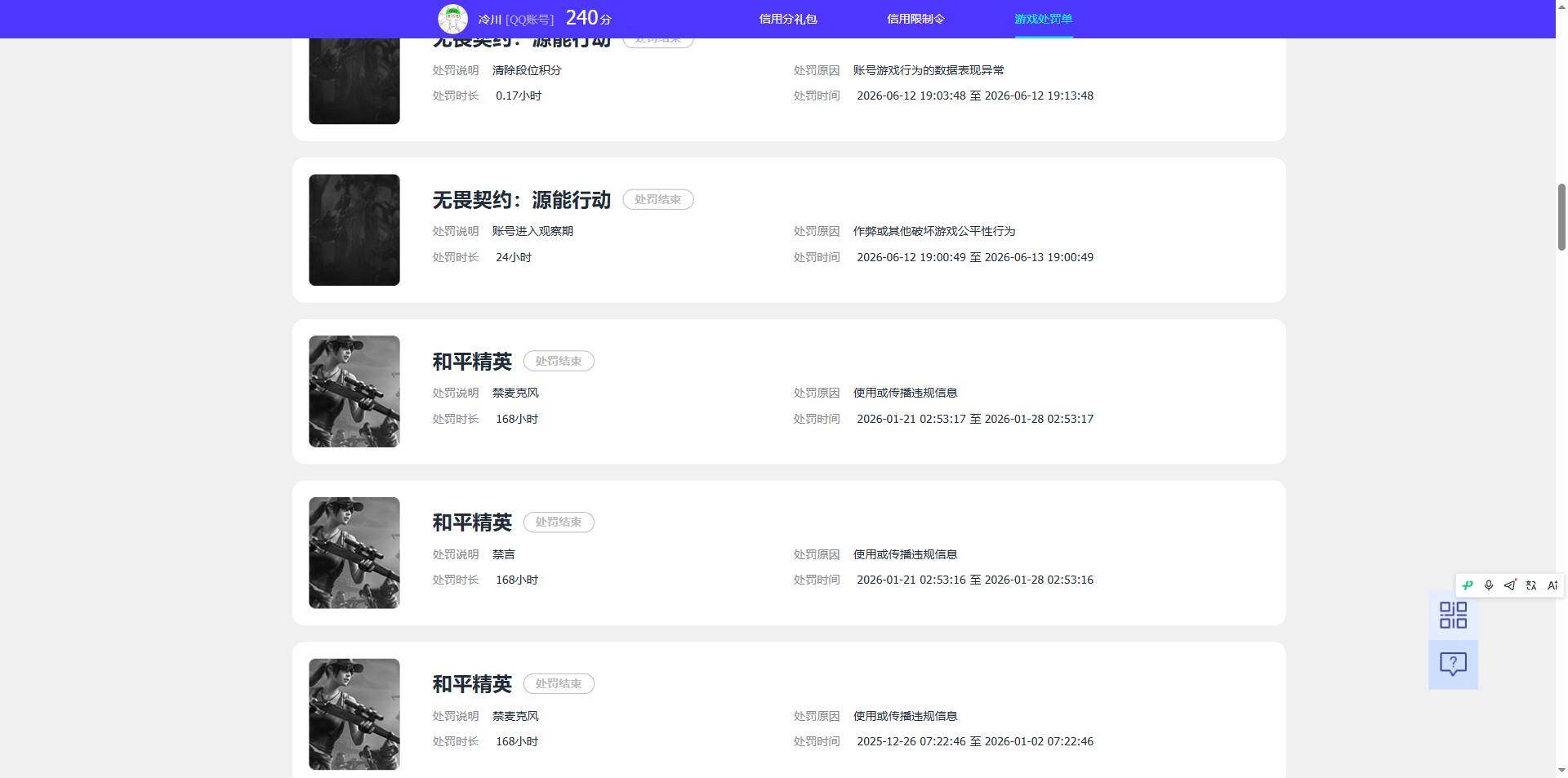Select text 作弊或其他破坏游戏公平性行为
1568x778 pixels.
934,231
